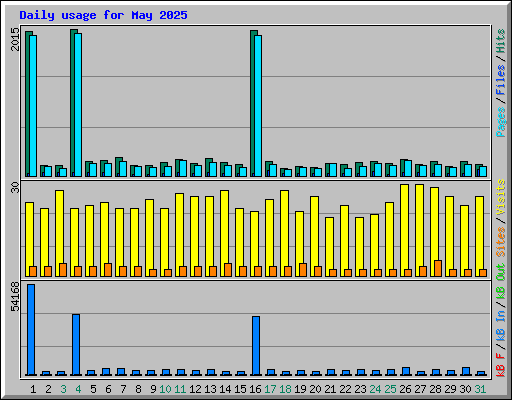Click the chart title 'Daily usage for May 2025'
This screenshot has width=512, height=400.
(x=103, y=15)
